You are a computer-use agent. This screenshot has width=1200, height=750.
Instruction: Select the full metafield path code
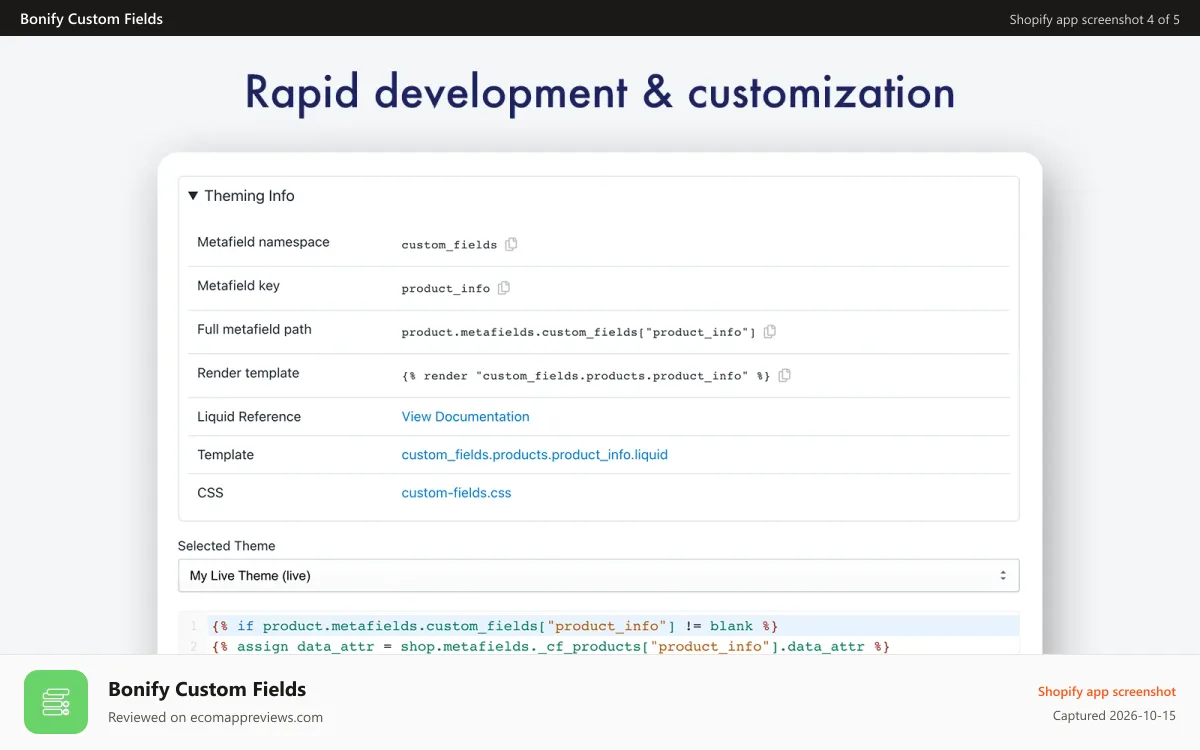pos(579,332)
